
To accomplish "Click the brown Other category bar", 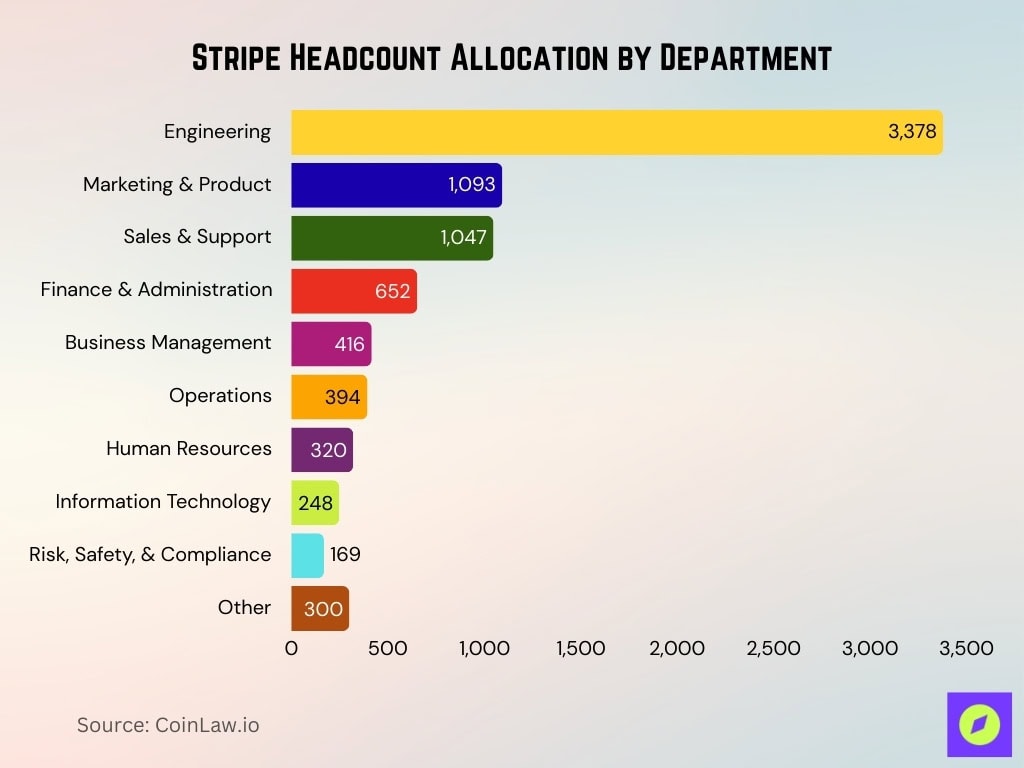I will click(x=320, y=608).
